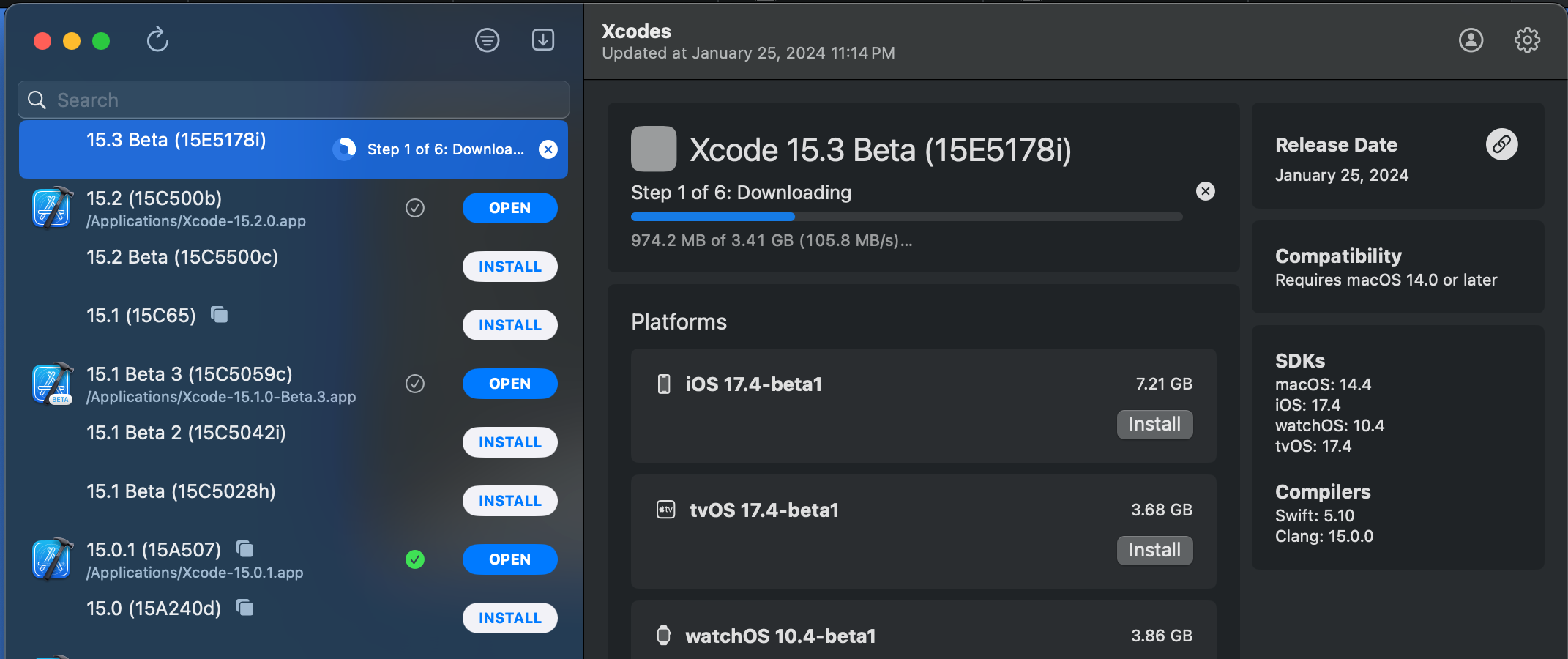This screenshot has height=659, width=1568.
Task: Click the 'January 25, 2024' release date value
Action: click(1342, 176)
